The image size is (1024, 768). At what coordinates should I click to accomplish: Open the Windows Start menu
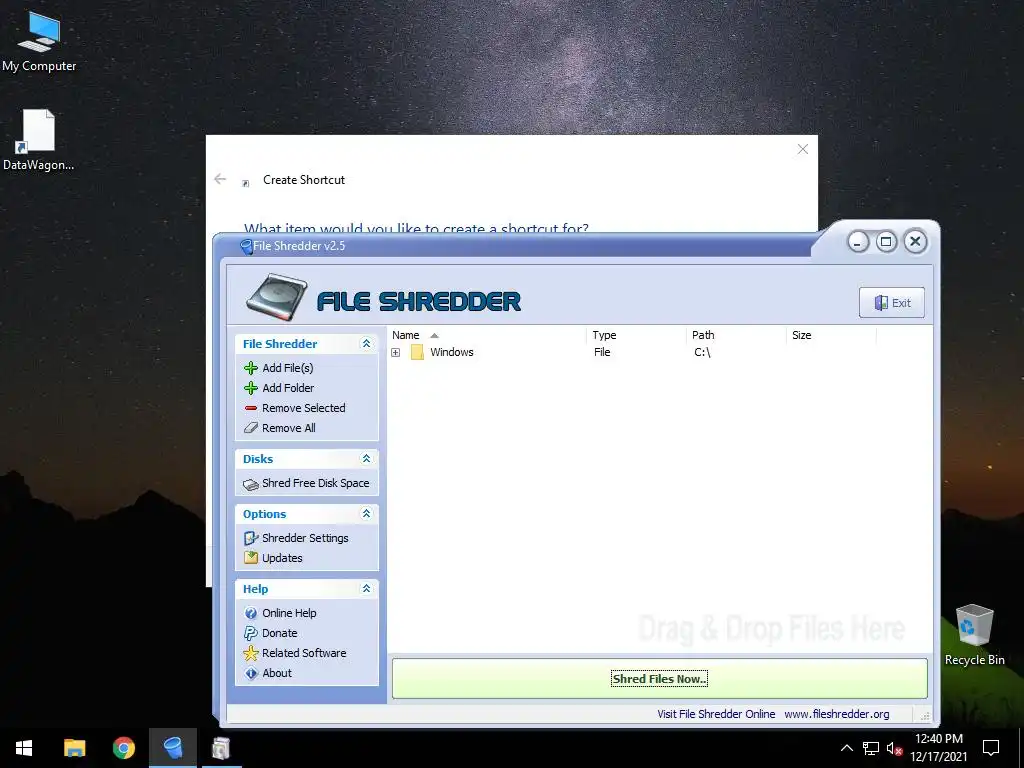click(x=24, y=748)
